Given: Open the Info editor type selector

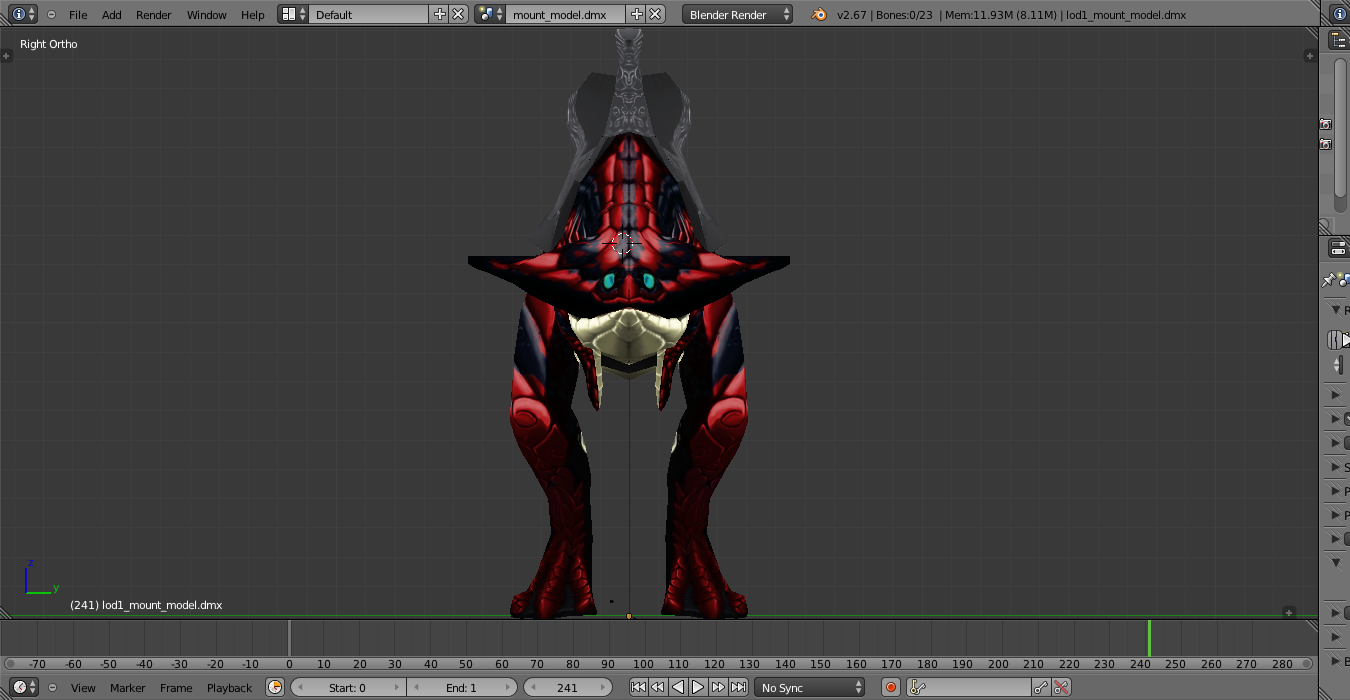Looking at the screenshot, I should pyautogui.click(x=23, y=14).
